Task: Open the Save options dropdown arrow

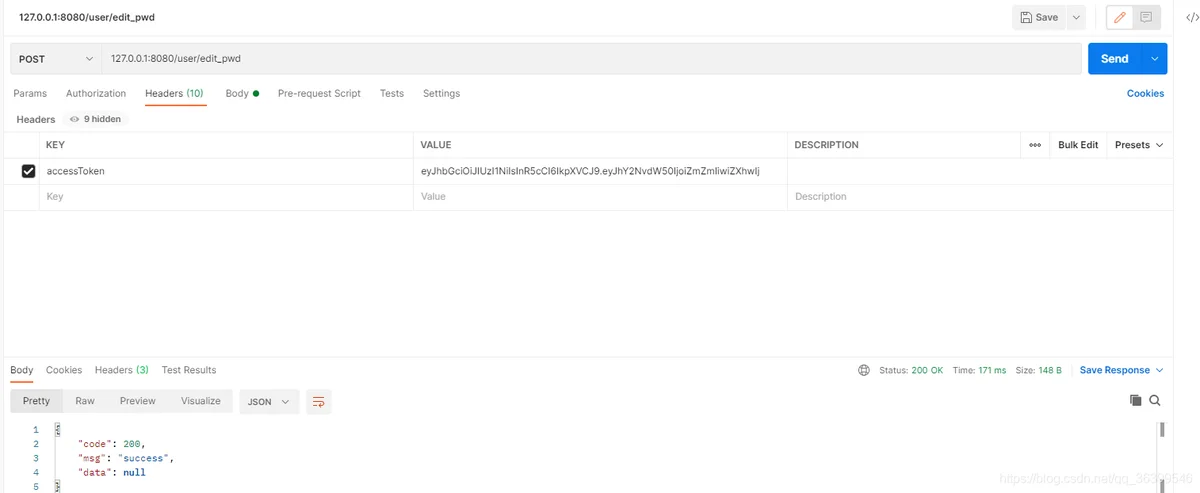Action: click(x=1076, y=17)
